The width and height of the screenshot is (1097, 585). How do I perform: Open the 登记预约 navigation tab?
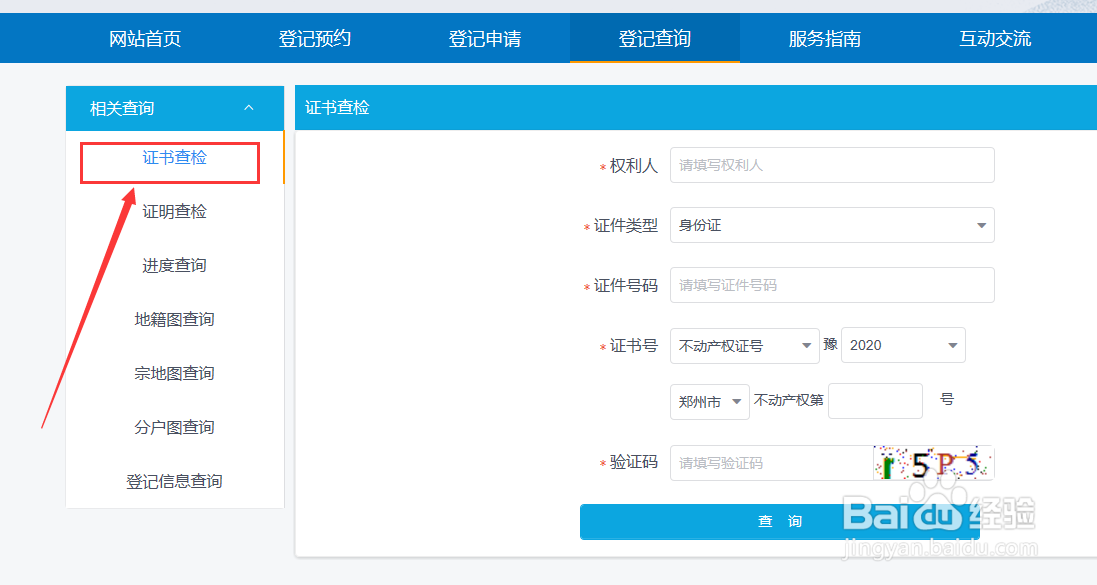pos(315,38)
